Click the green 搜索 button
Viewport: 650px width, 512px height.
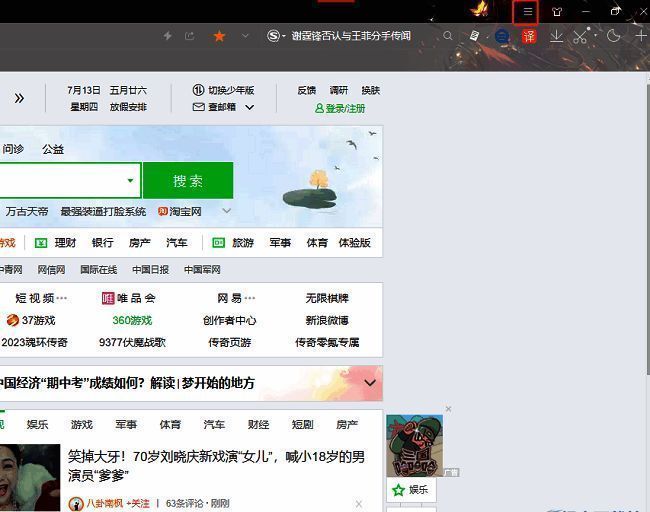(188, 180)
